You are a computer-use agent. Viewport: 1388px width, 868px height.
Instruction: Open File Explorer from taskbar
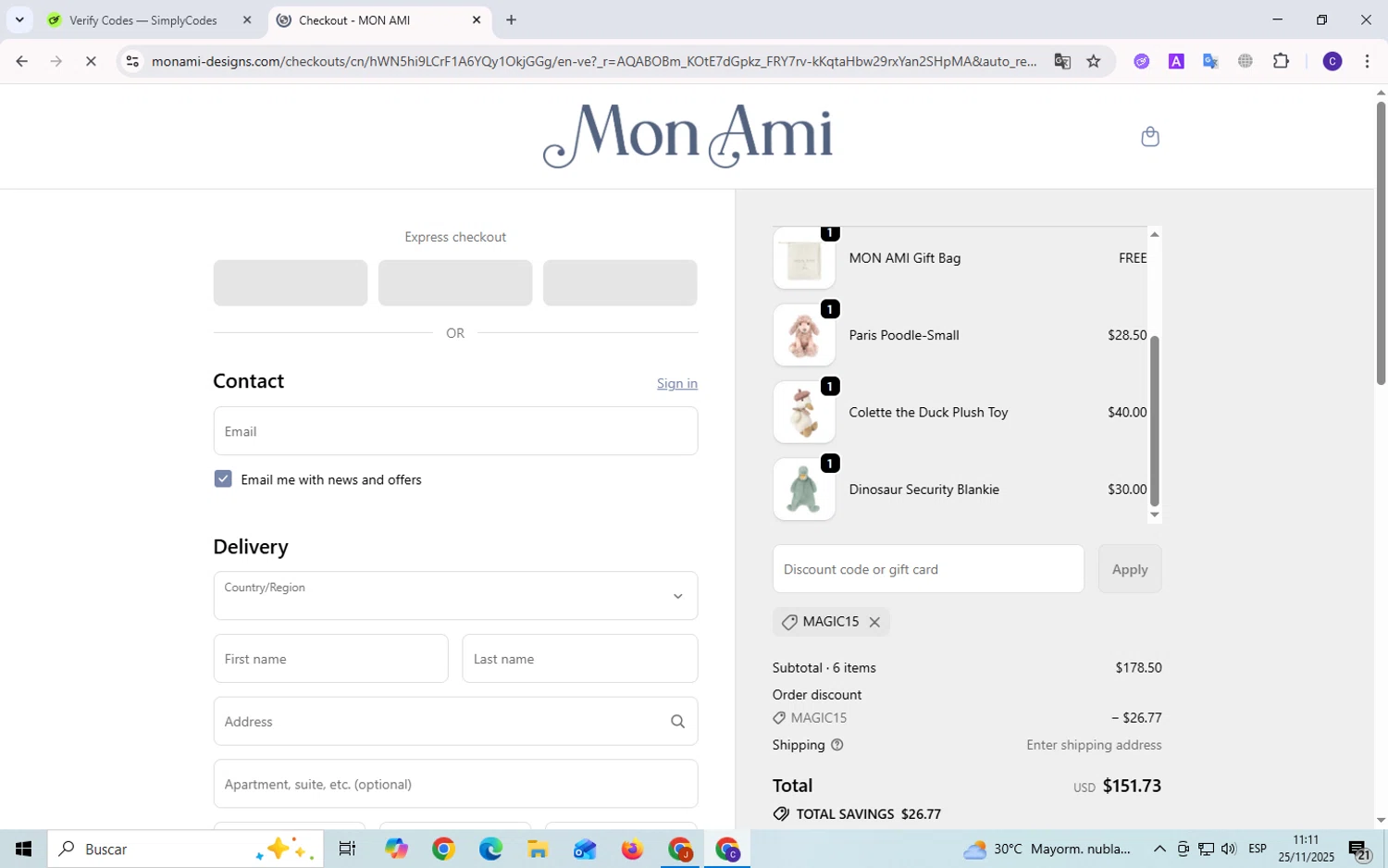[x=538, y=849]
